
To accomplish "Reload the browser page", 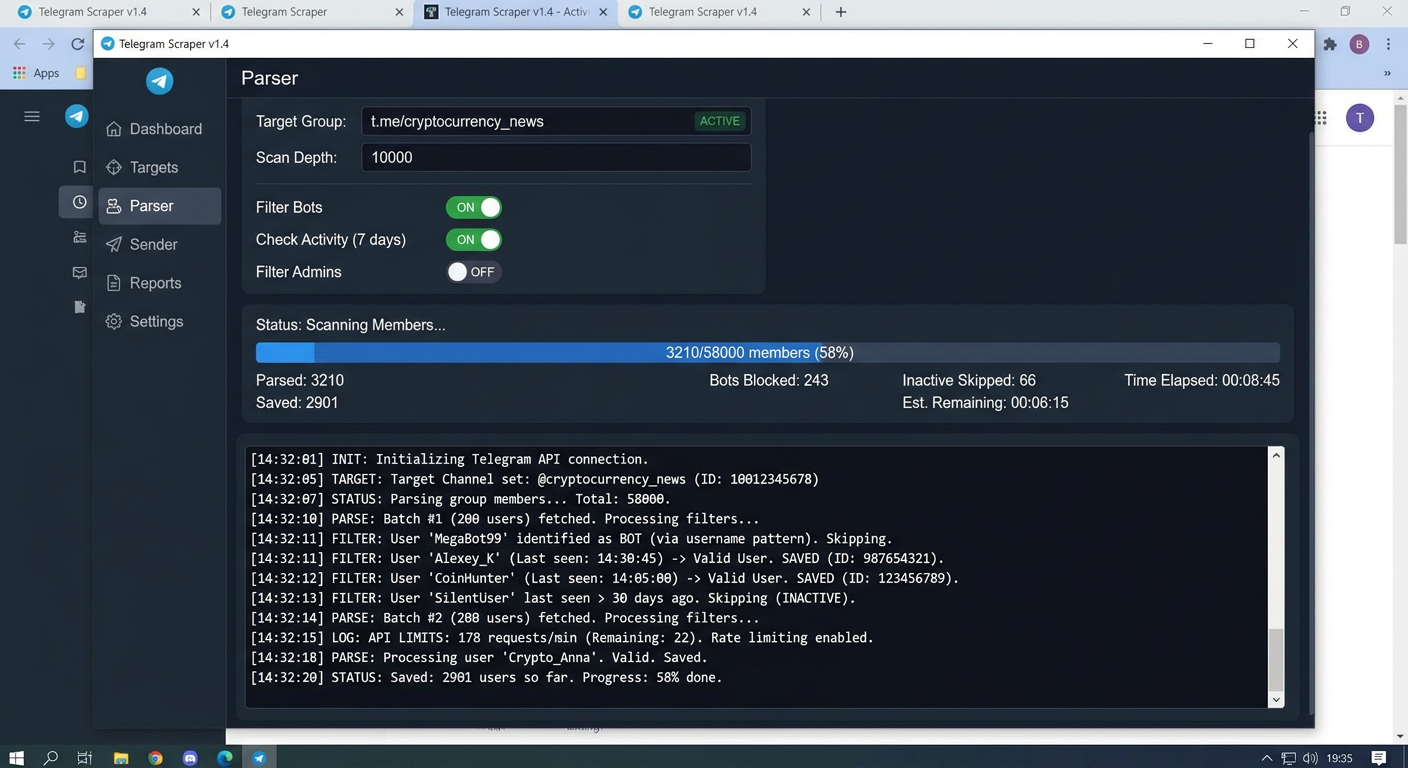I will [x=77, y=44].
